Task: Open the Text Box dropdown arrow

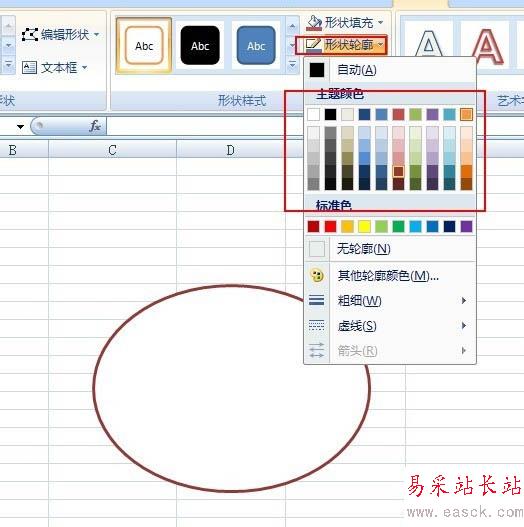Action: click(x=84, y=68)
